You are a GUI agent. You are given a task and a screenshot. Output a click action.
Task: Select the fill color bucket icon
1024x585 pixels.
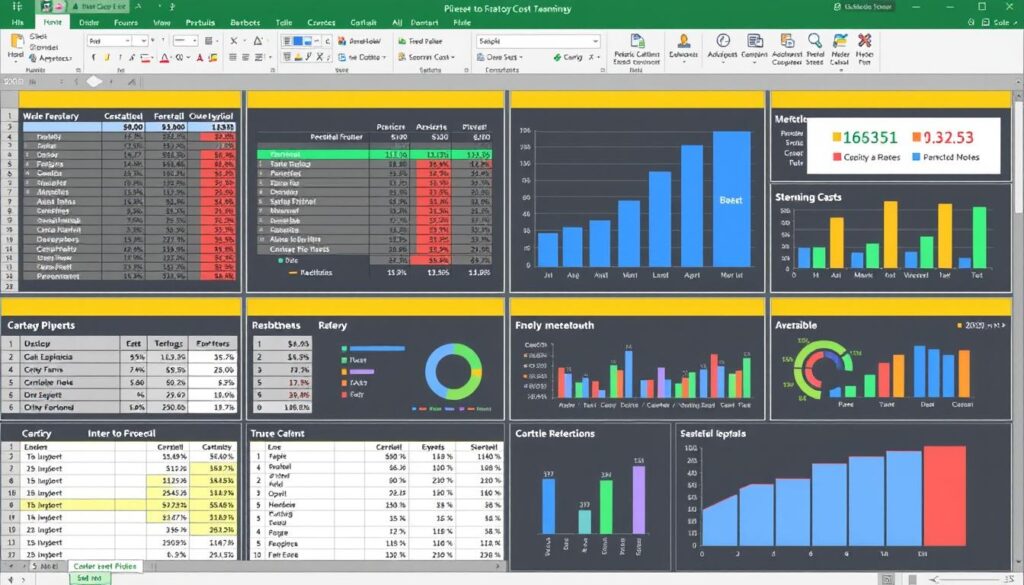214,57
